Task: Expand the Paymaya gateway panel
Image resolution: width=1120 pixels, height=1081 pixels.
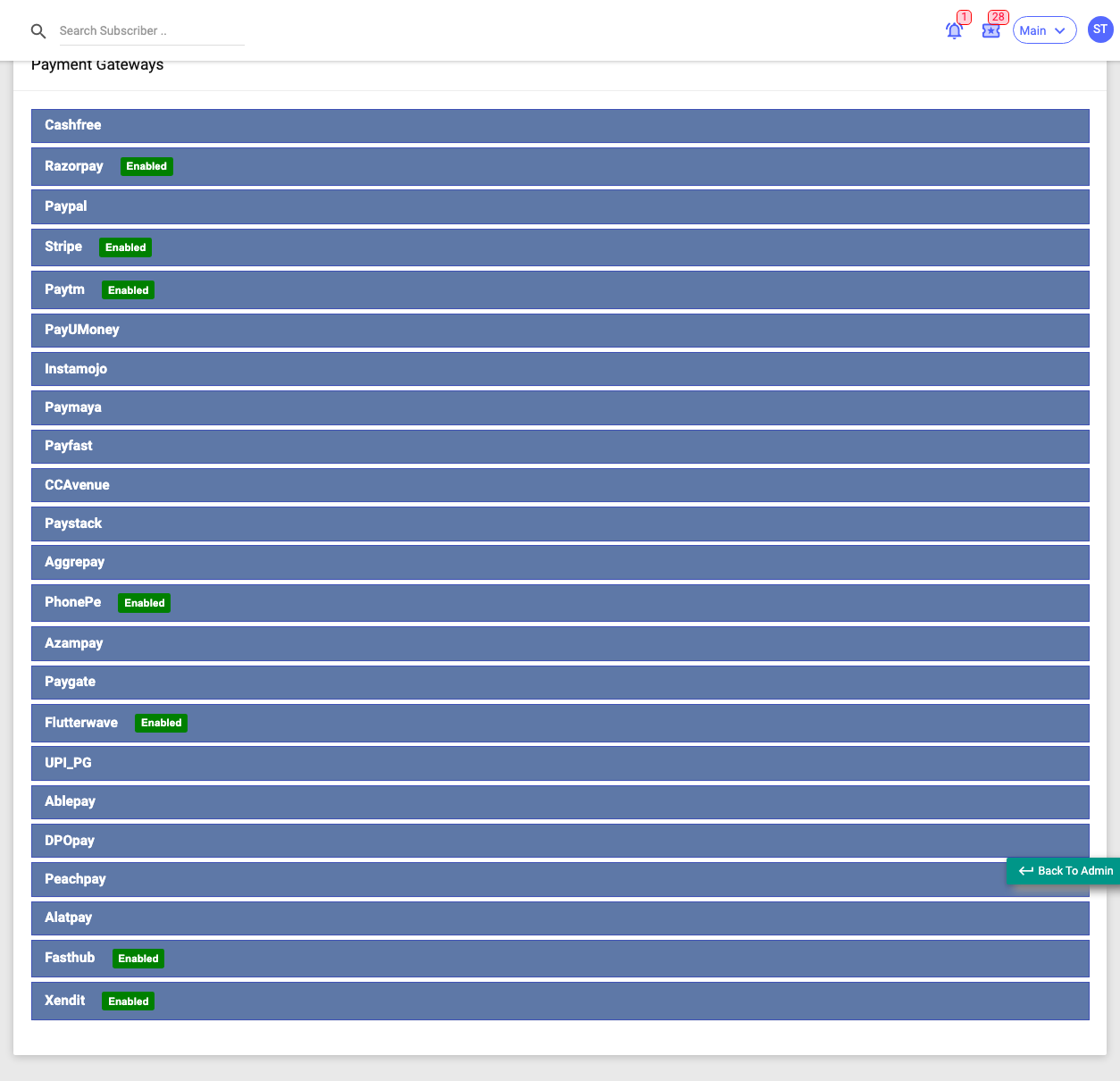Action: [x=560, y=407]
